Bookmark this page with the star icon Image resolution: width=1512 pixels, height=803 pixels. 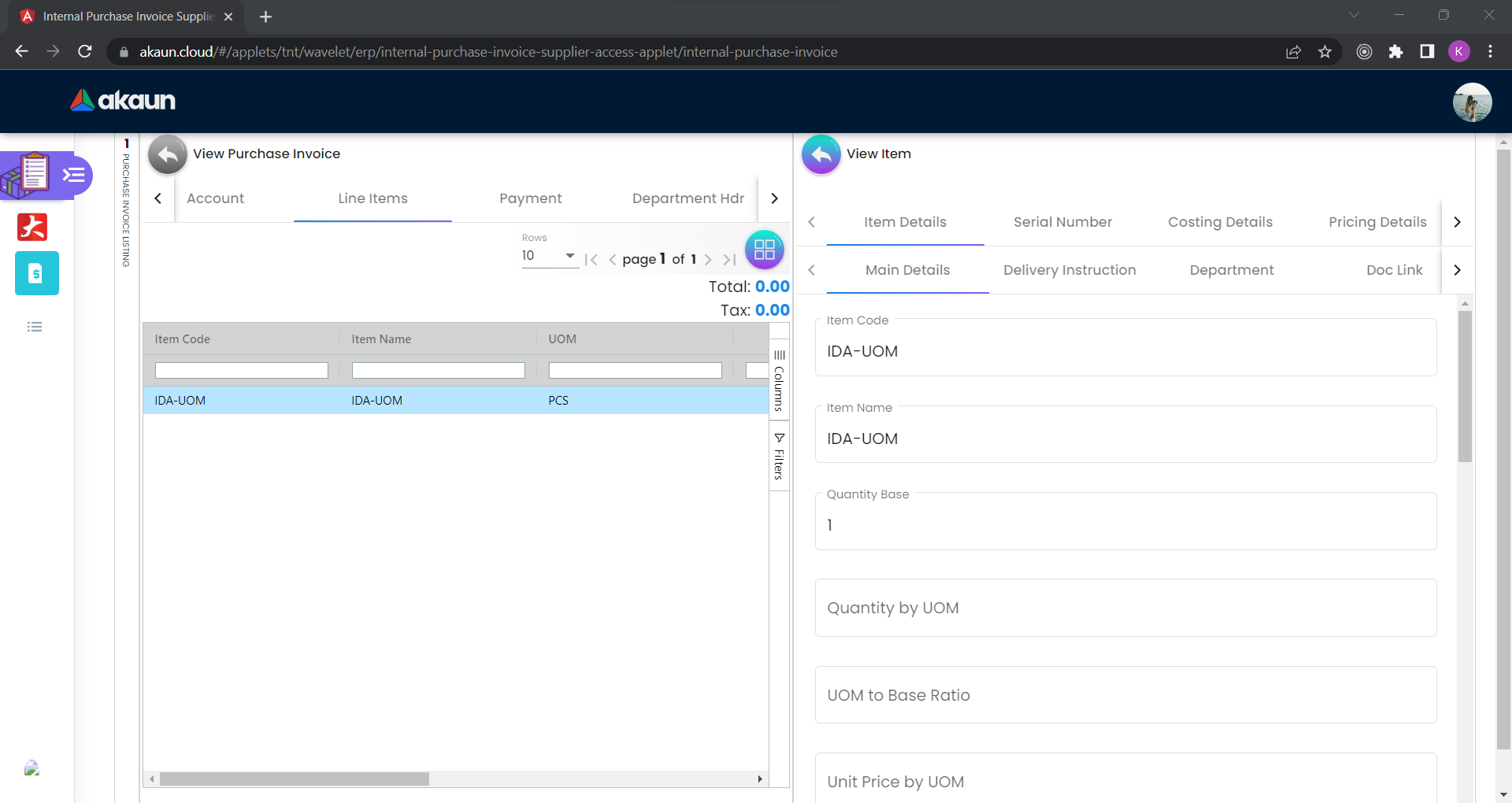click(x=1325, y=52)
